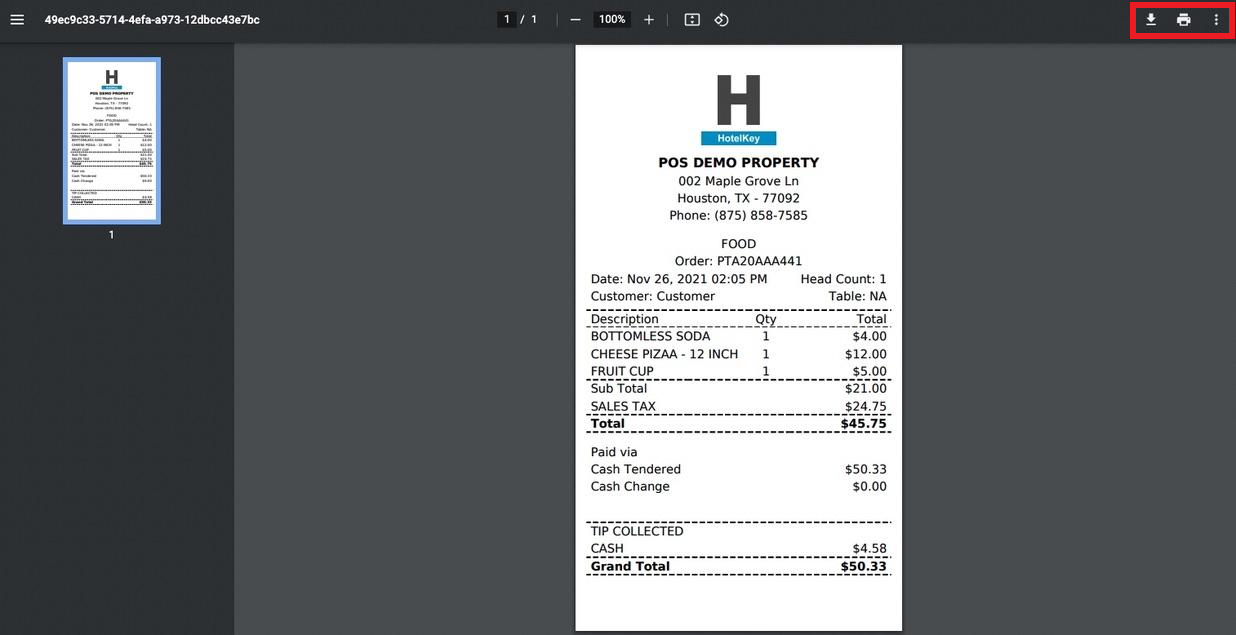
Task: Click the CHEESE PIZAA line item on receipt
Action: click(x=664, y=353)
